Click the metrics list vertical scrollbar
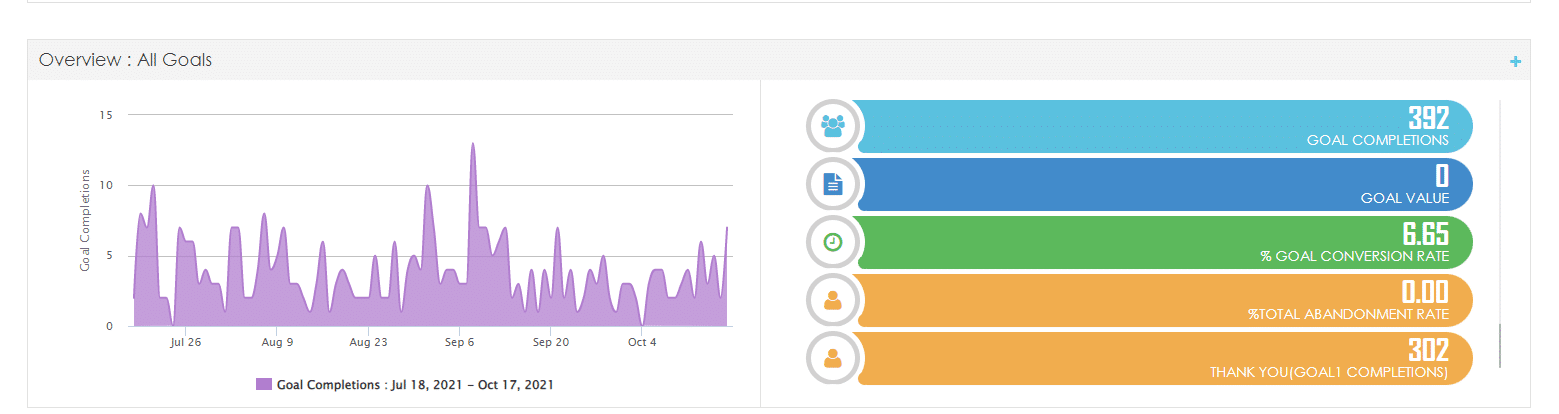 click(x=1499, y=346)
